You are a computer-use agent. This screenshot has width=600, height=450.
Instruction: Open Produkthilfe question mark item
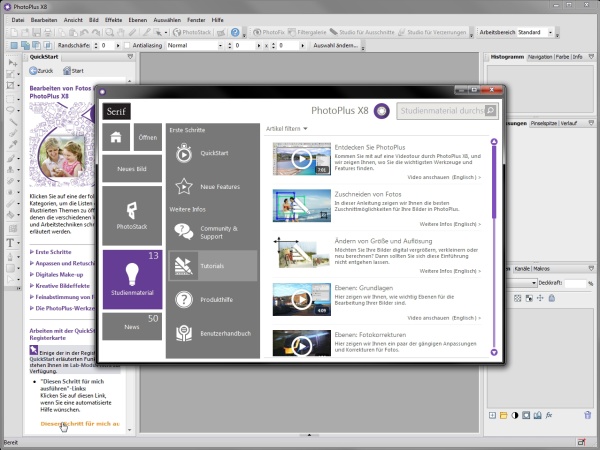(212, 299)
